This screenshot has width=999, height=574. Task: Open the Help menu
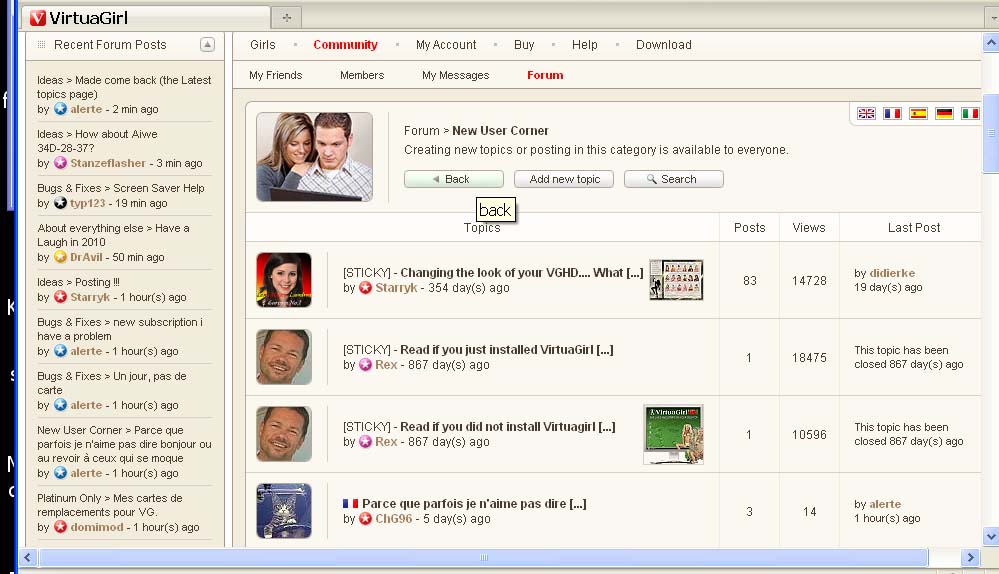584,45
